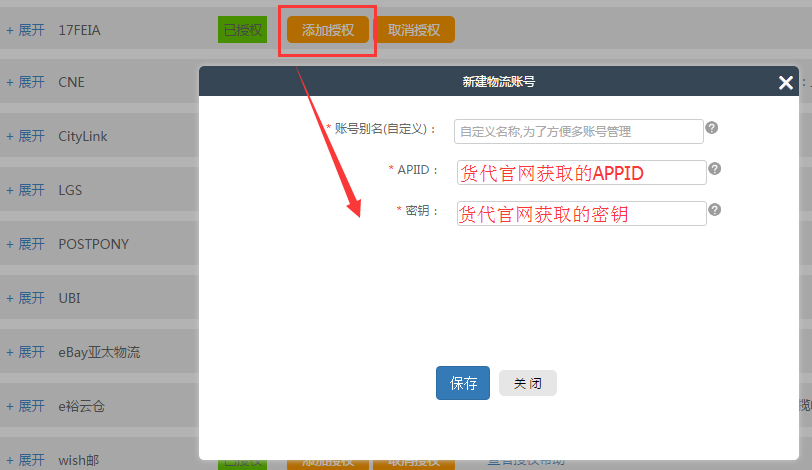Select the eBay亚太物流 carrier name

(x=99, y=352)
